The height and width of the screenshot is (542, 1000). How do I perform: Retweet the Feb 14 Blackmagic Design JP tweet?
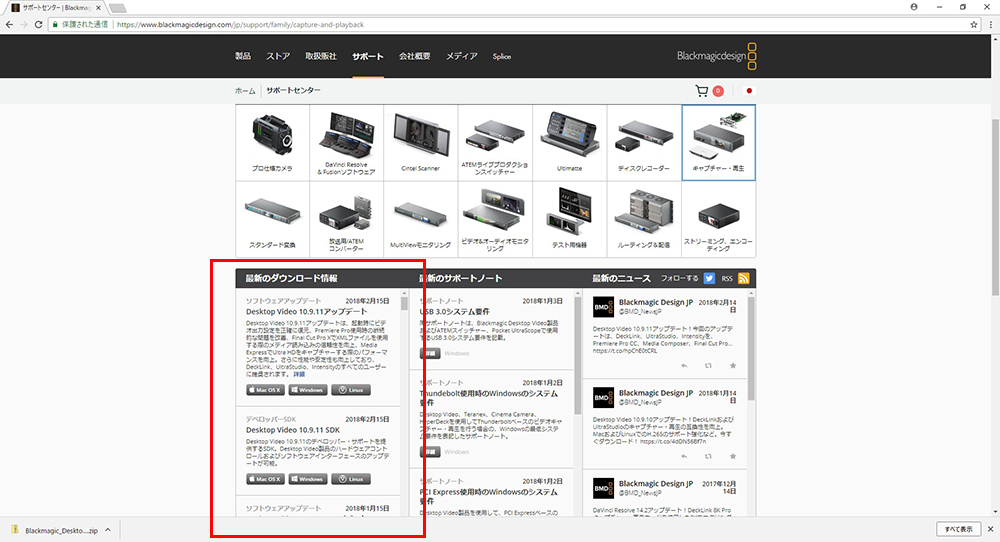click(708, 366)
